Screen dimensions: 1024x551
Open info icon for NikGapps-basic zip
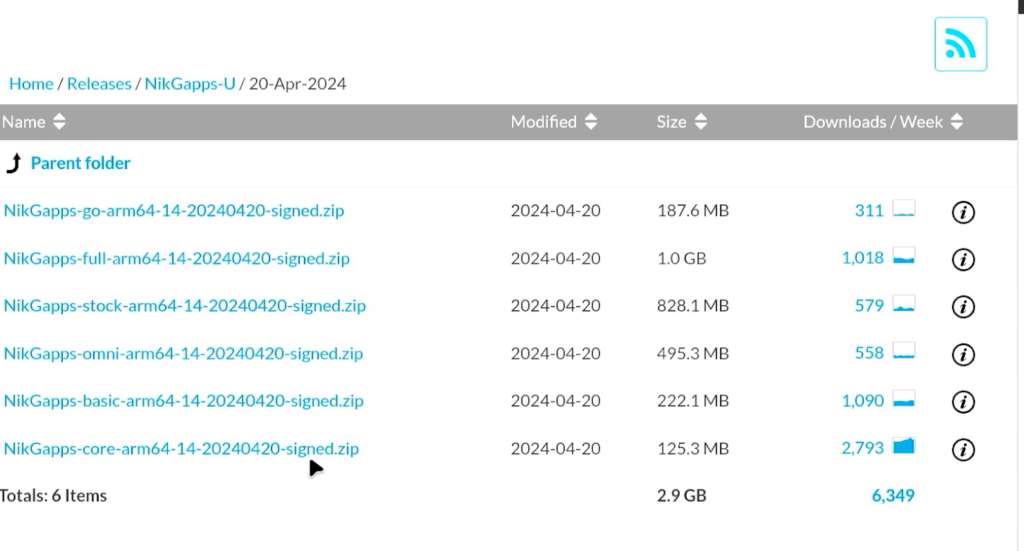pyautogui.click(x=962, y=402)
